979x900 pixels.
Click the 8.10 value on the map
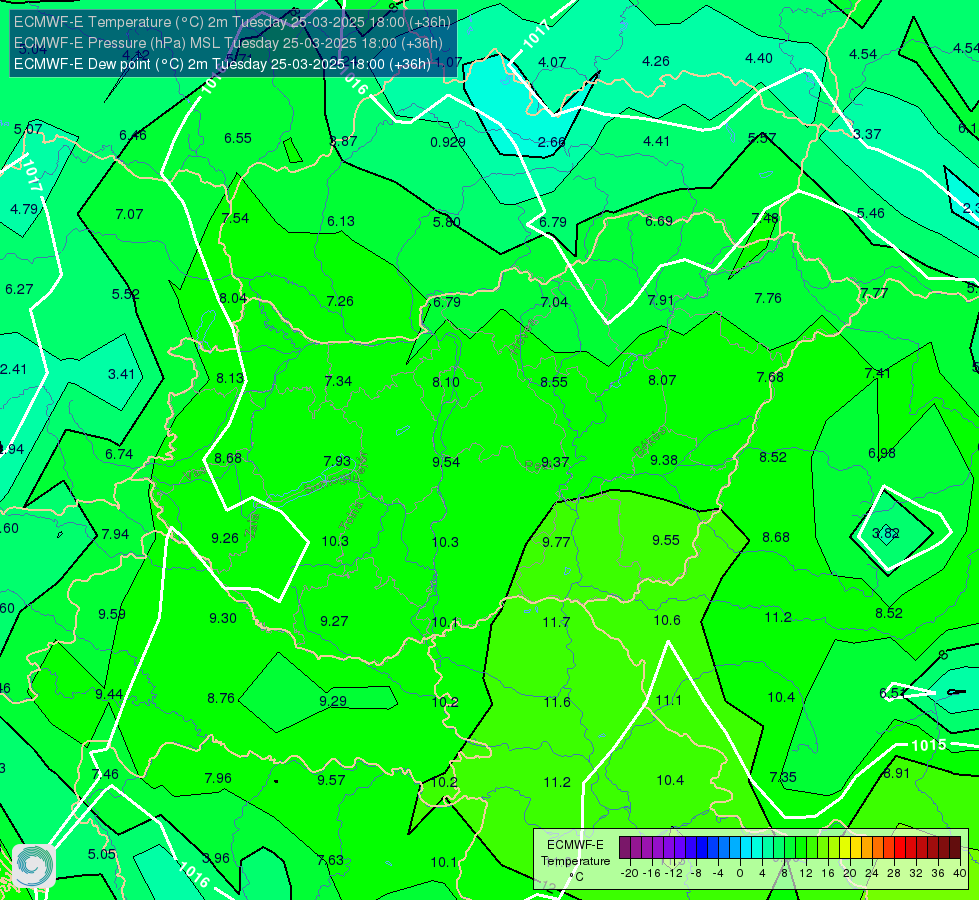coord(446,382)
